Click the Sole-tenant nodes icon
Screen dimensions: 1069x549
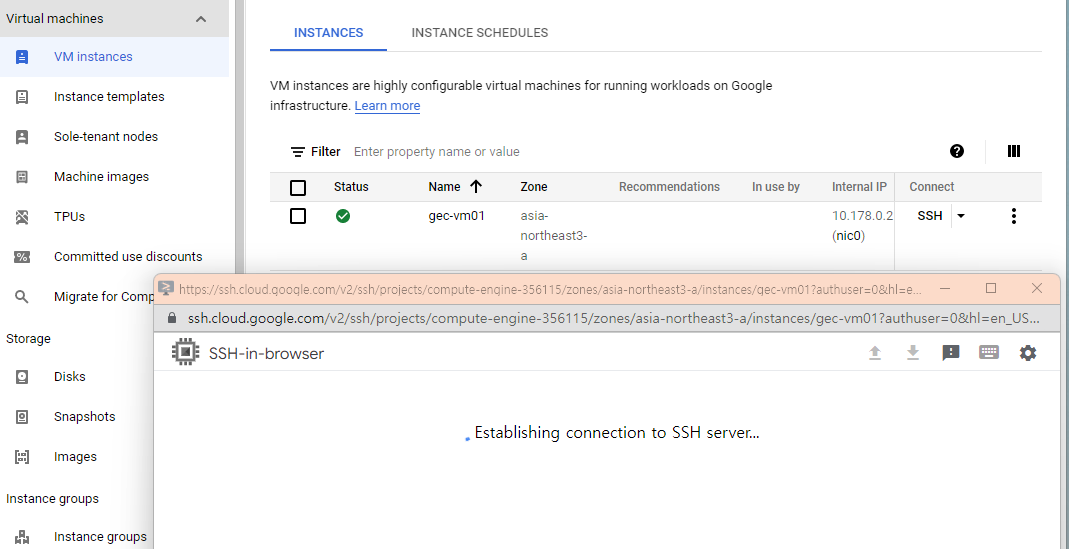tap(22, 136)
